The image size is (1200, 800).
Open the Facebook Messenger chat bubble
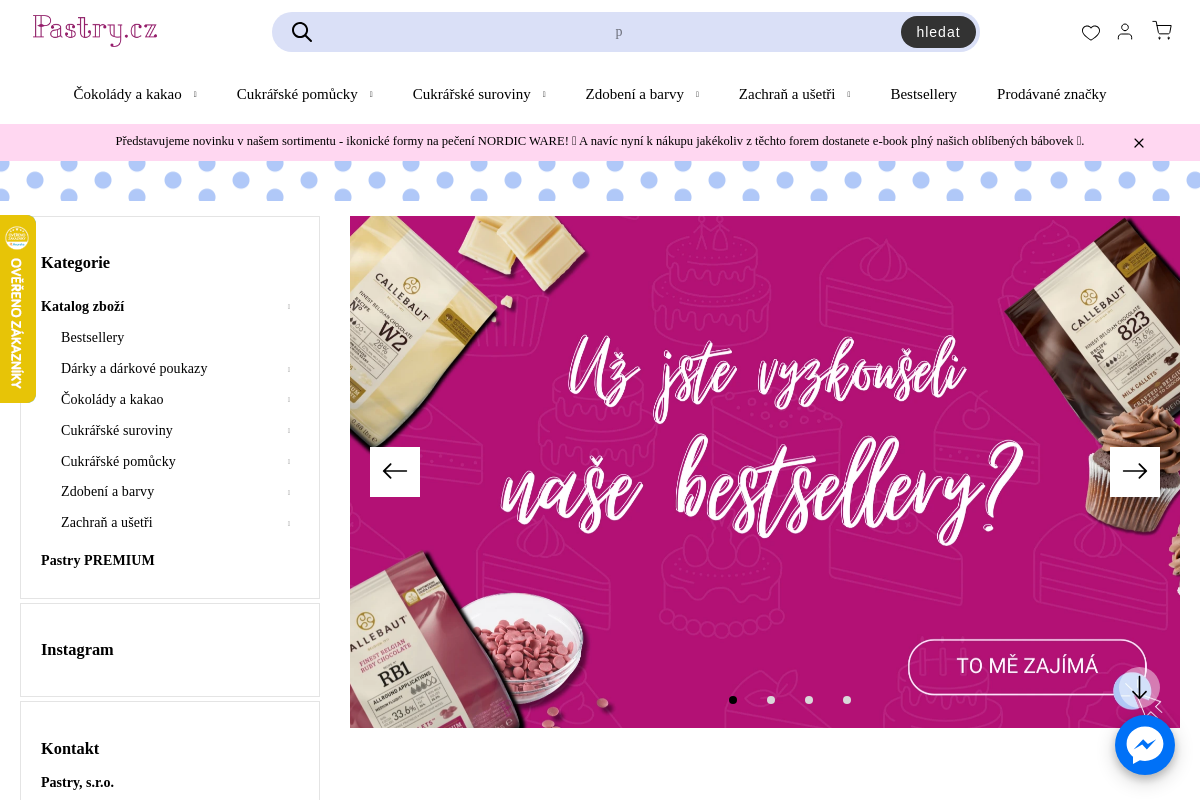pyautogui.click(x=1145, y=745)
